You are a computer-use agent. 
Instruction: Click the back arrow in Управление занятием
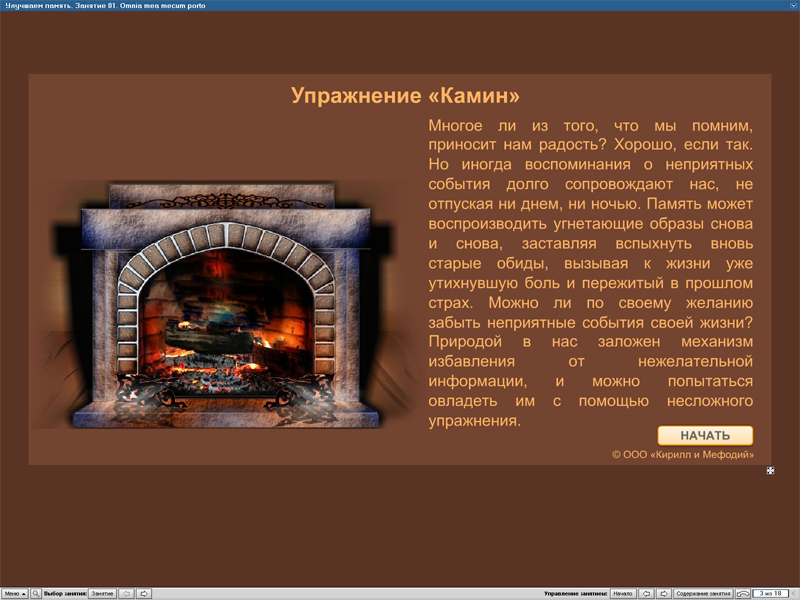[645, 592]
